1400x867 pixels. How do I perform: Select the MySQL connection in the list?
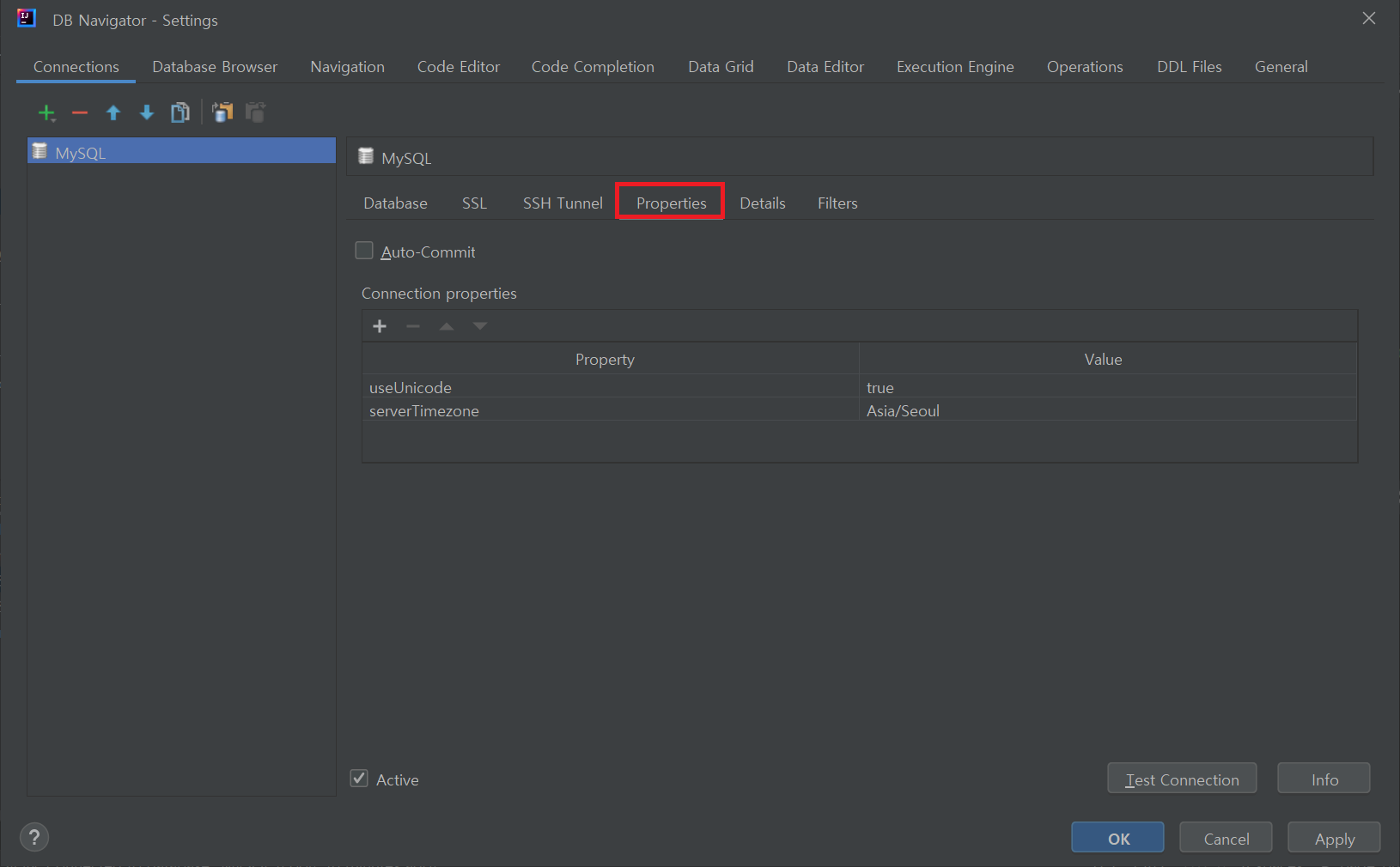click(181, 151)
